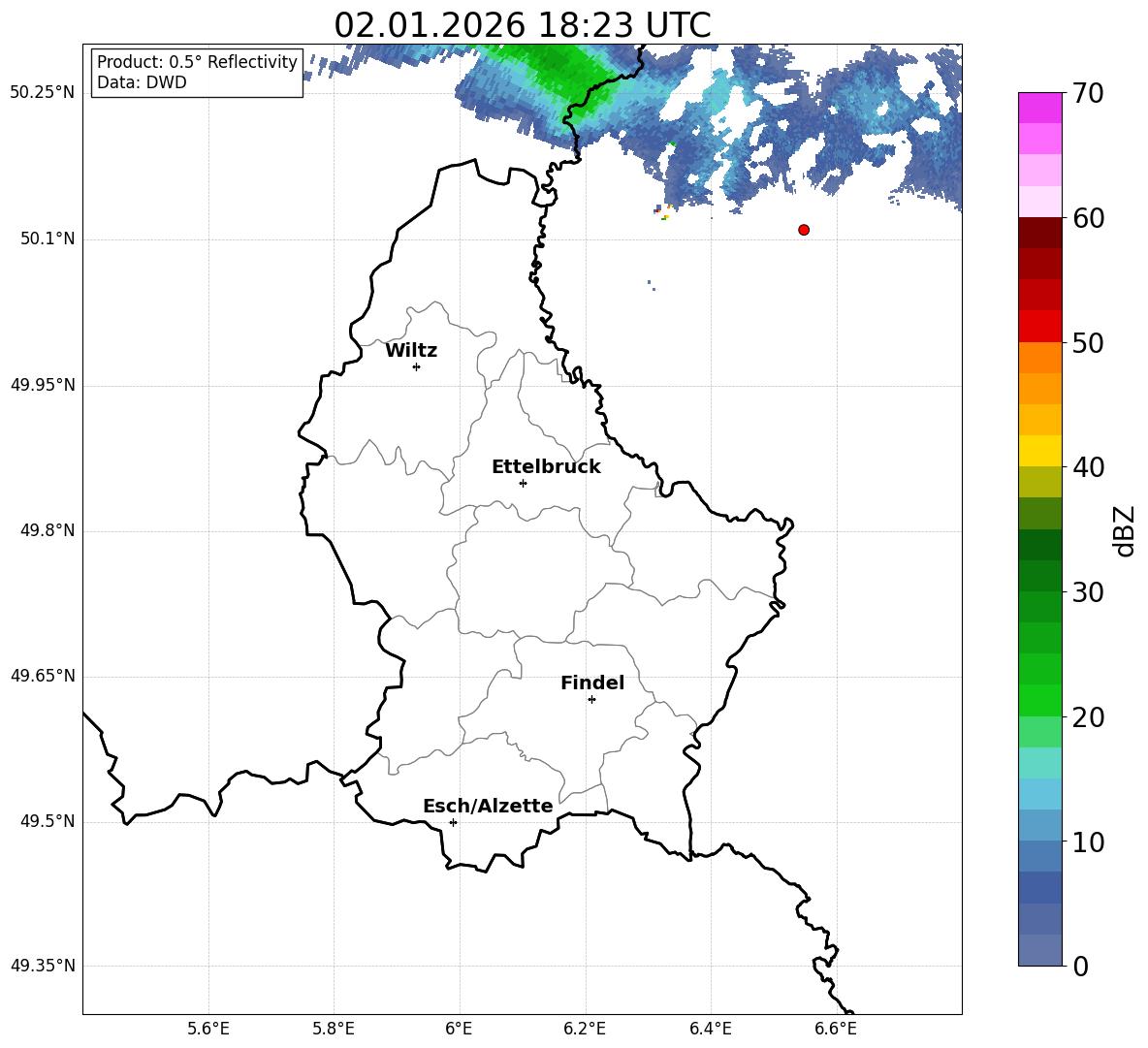Viewport: 1148px width, 1048px height.
Task: Click the 0 tick on the colorbar
Action: pos(1080,966)
